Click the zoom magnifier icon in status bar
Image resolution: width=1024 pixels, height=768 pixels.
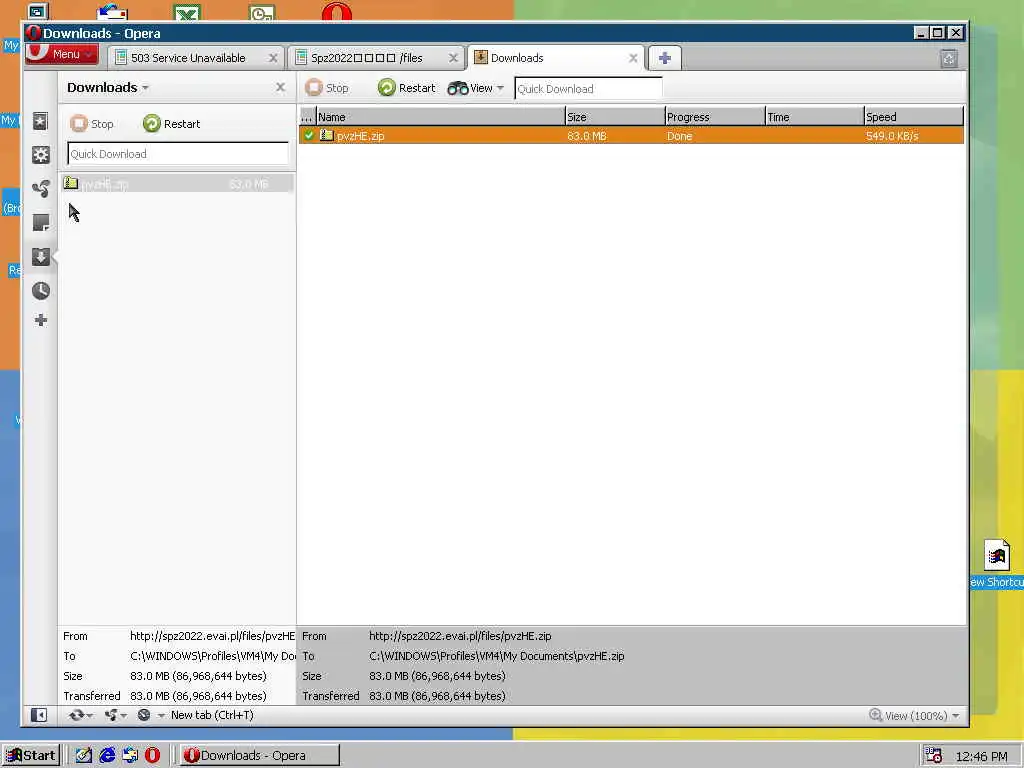point(876,715)
